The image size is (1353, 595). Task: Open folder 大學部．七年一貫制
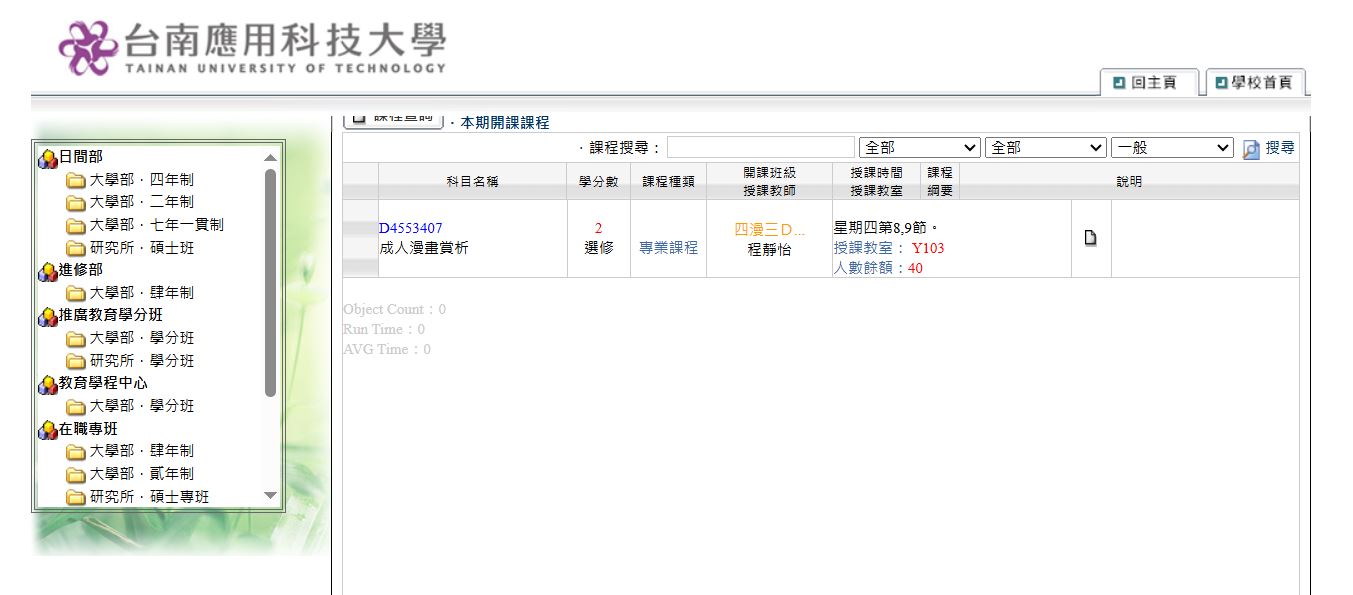(x=157, y=225)
